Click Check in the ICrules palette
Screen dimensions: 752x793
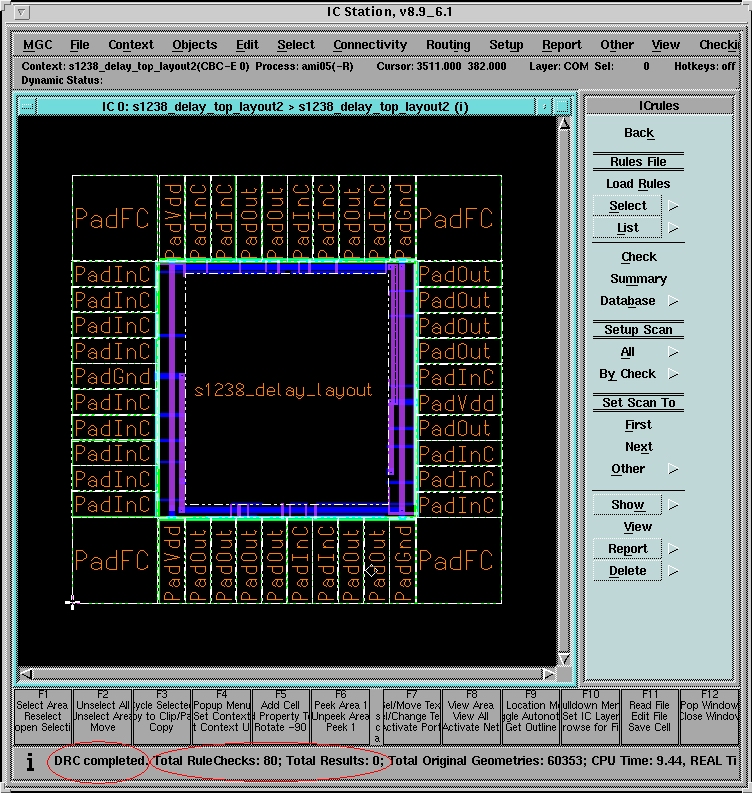coord(638,257)
